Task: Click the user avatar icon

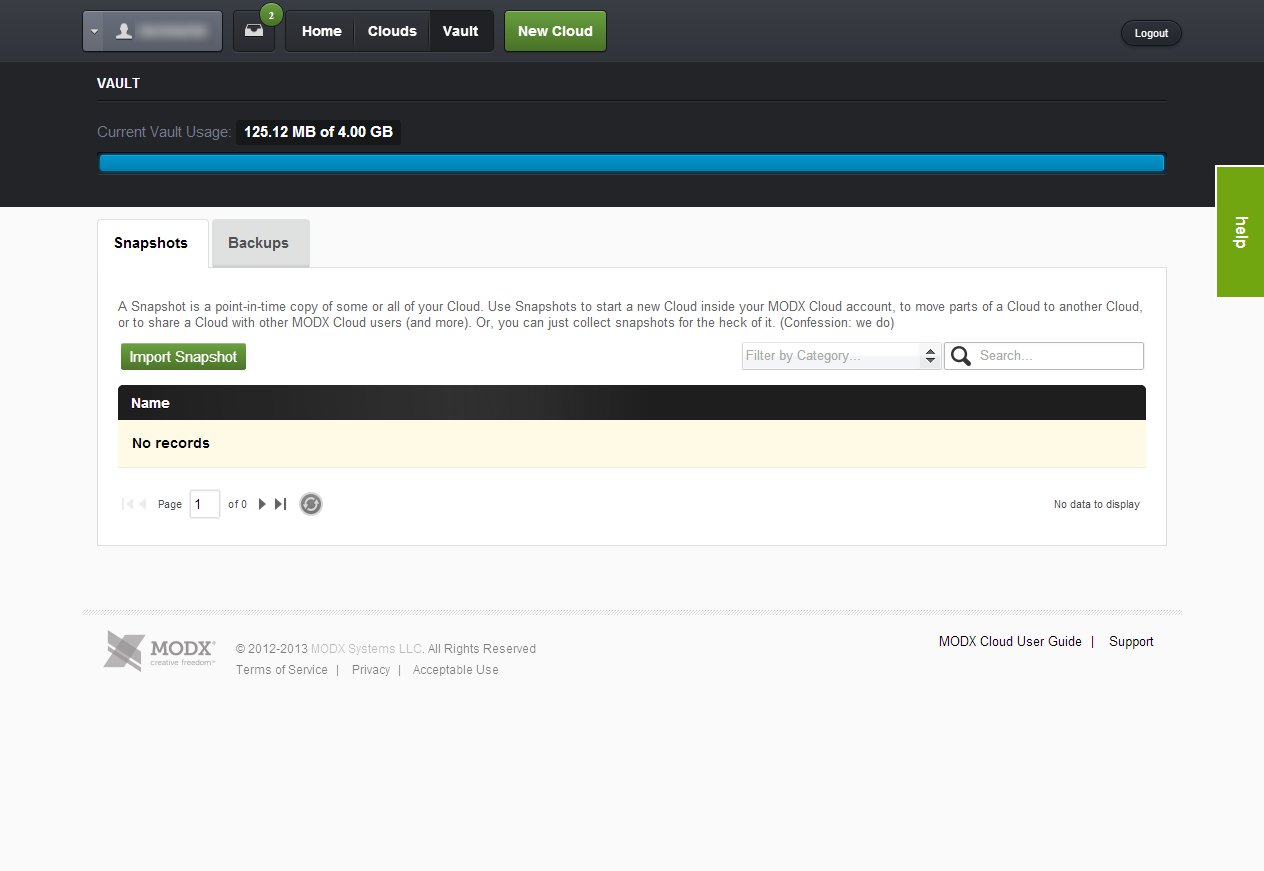Action: tap(124, 31)
